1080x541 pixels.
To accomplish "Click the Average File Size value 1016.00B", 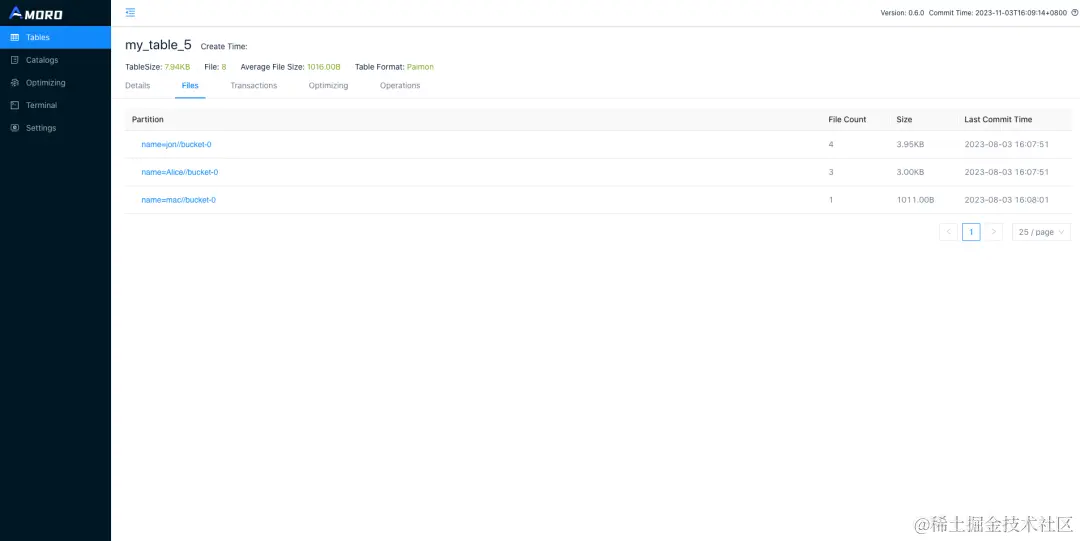I will 324,67.
